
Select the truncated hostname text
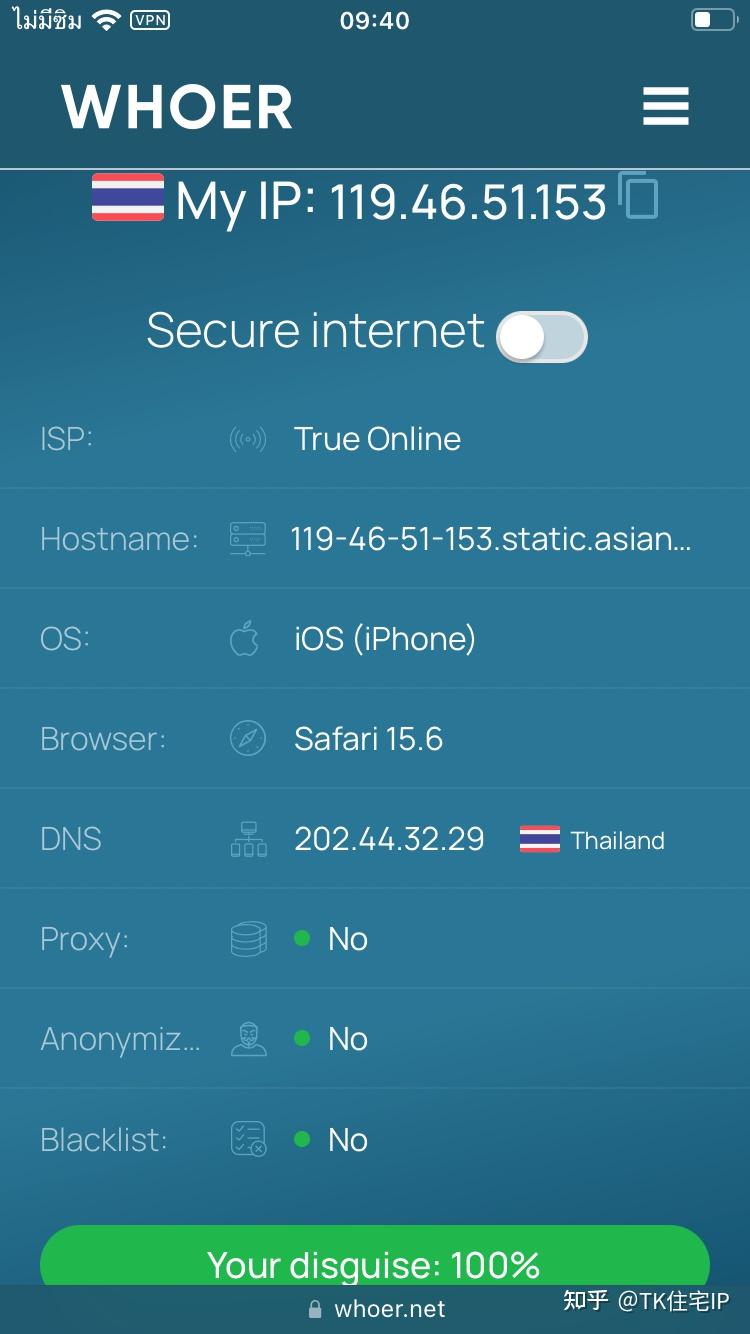pyautogui.click(x=490, y=539)
